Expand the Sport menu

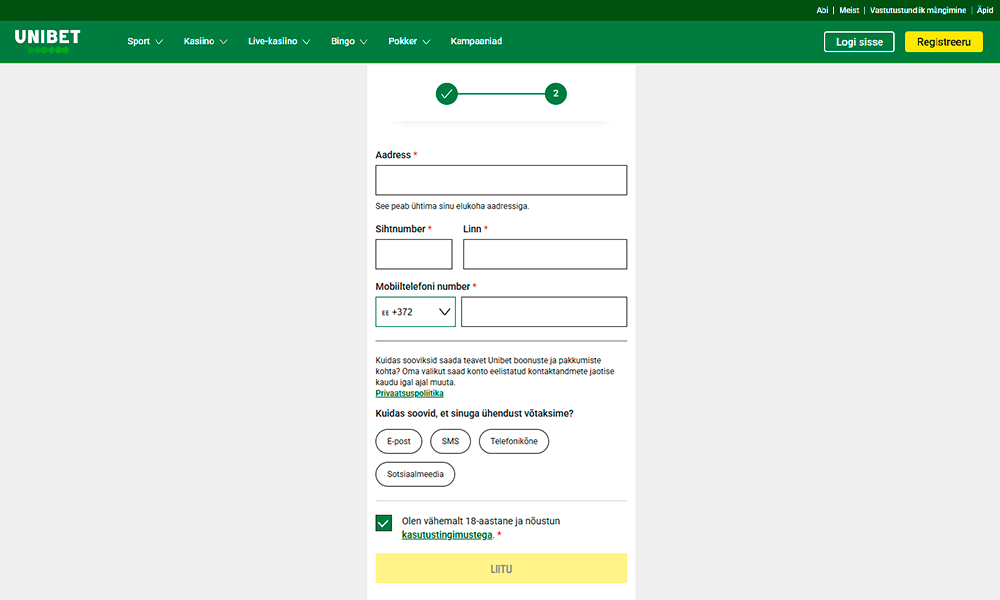[x=145, y=42]
